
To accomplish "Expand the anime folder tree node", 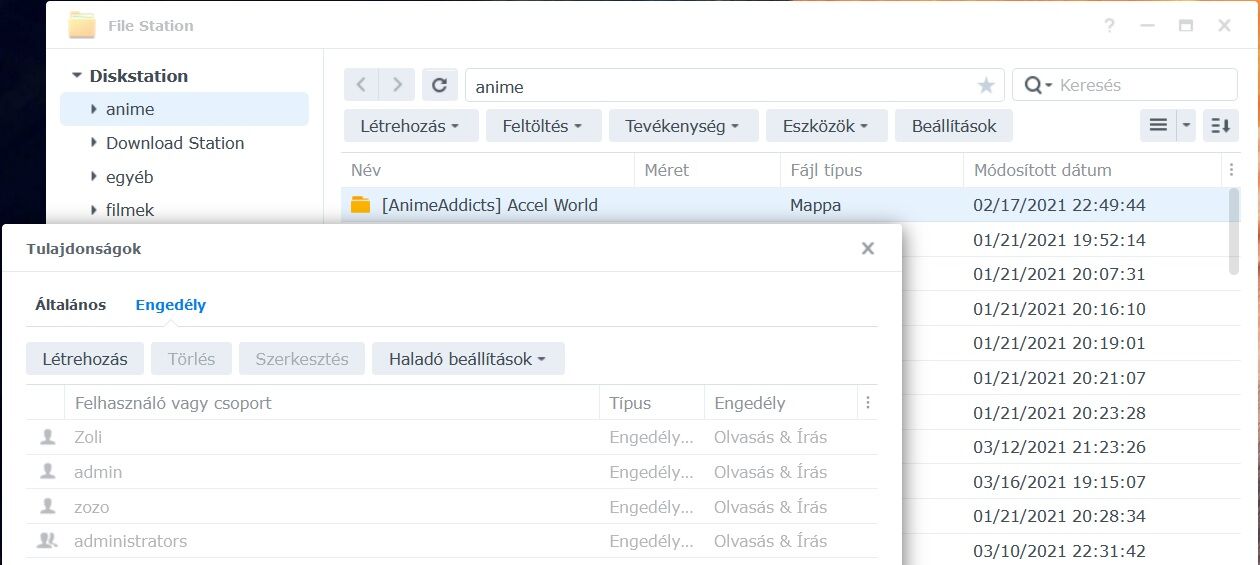I will tap(94, 109).
